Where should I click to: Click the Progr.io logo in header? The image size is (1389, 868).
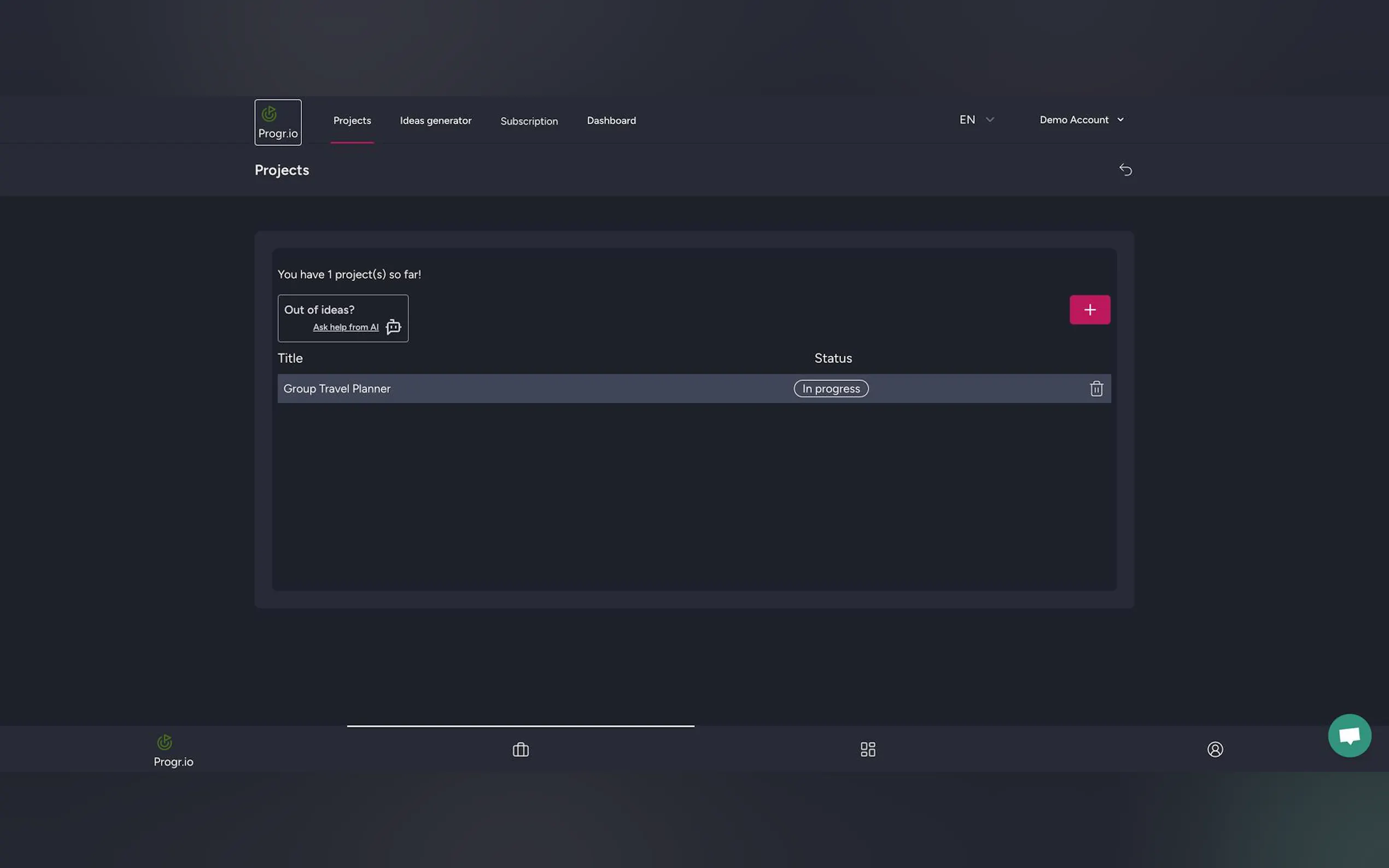pyautogui.click(x=278, y=122)
